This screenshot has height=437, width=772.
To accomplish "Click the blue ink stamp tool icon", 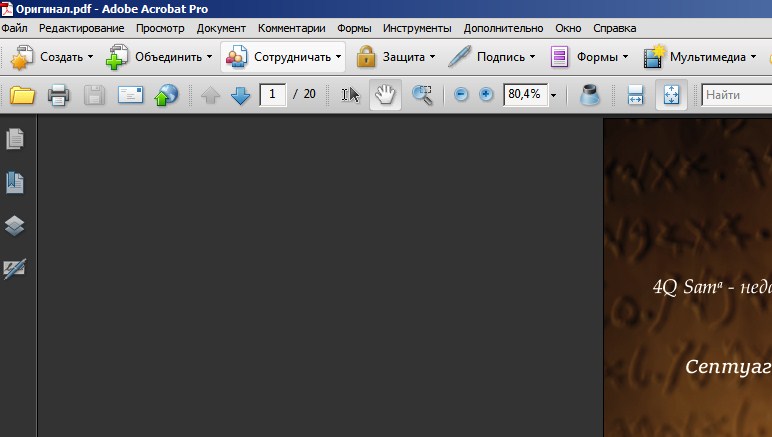I will [x=590, y=94].
